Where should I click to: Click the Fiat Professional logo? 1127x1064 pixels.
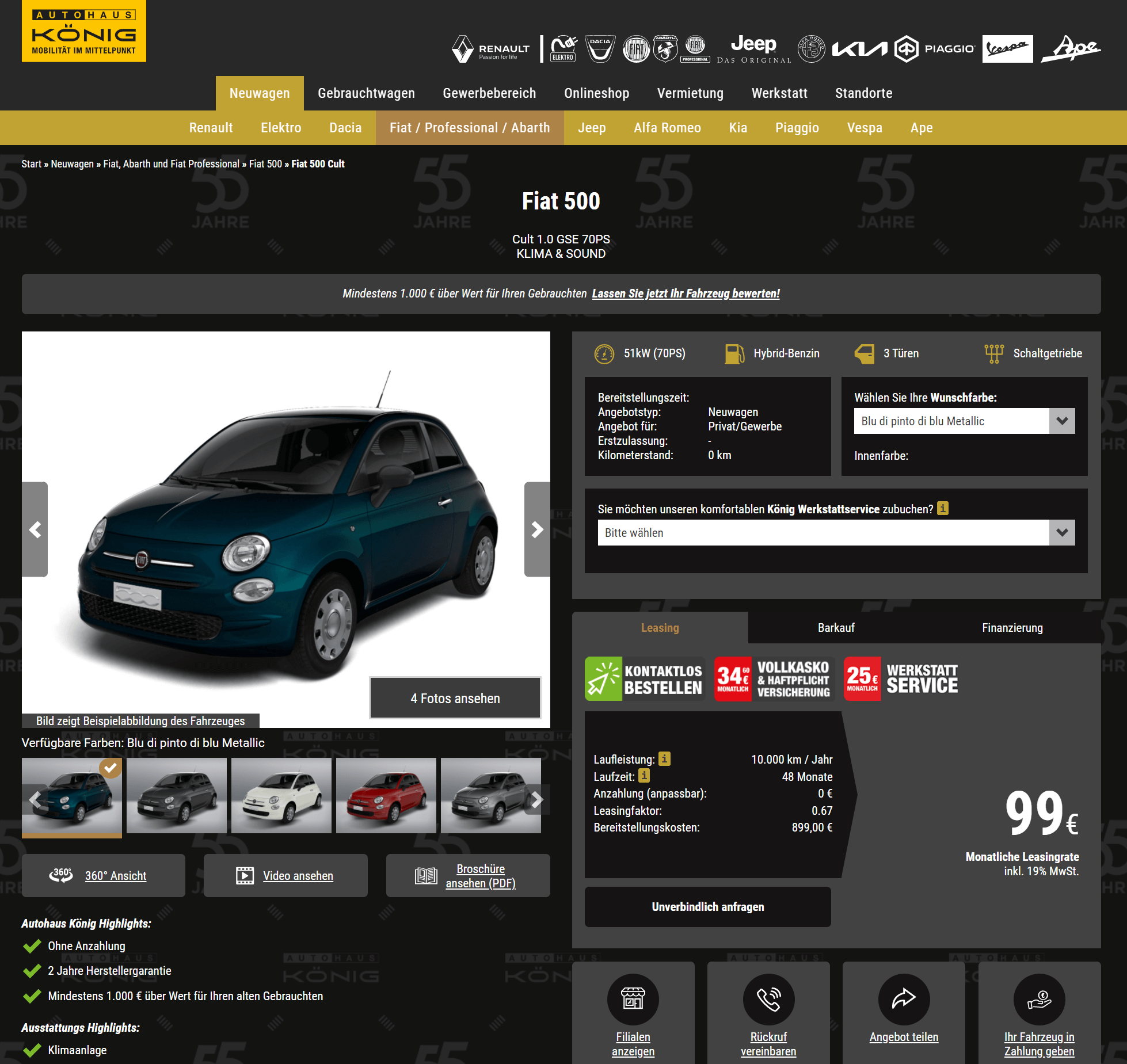[x=695, y=49]
